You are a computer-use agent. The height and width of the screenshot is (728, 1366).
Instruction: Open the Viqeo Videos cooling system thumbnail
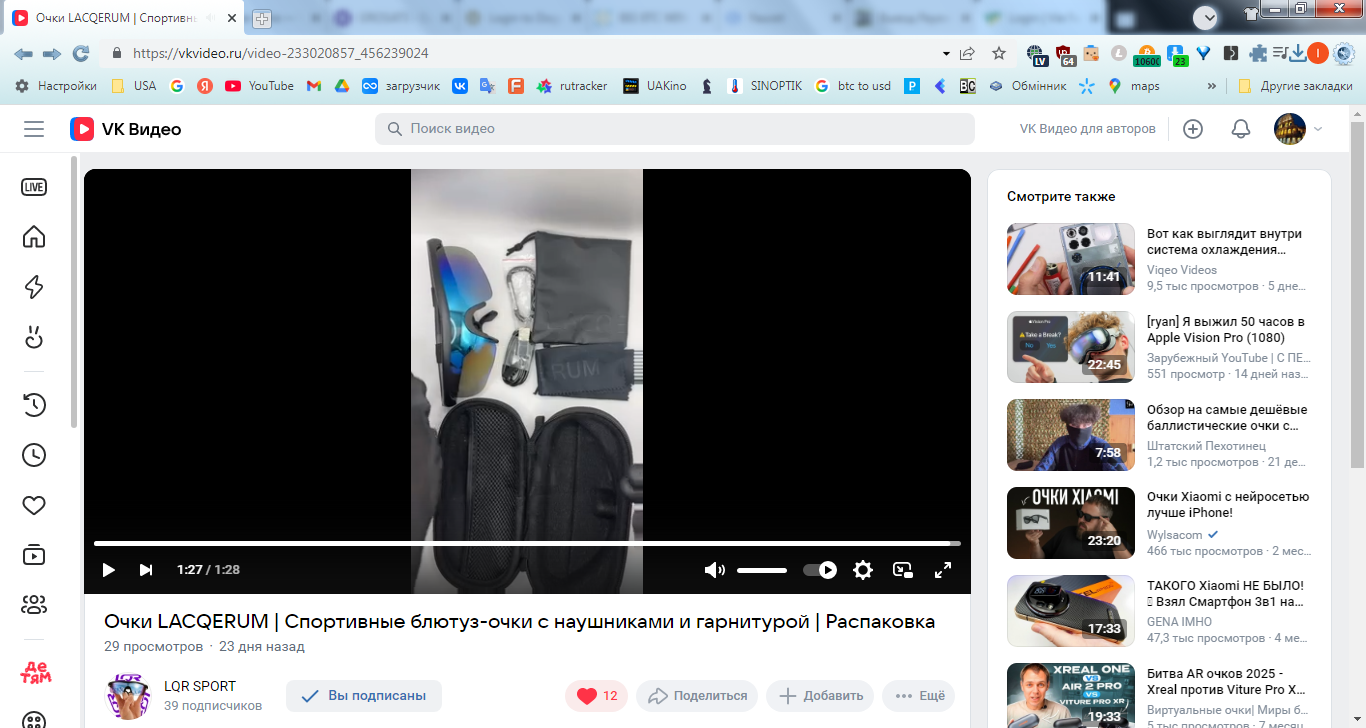click(1071, 258)
